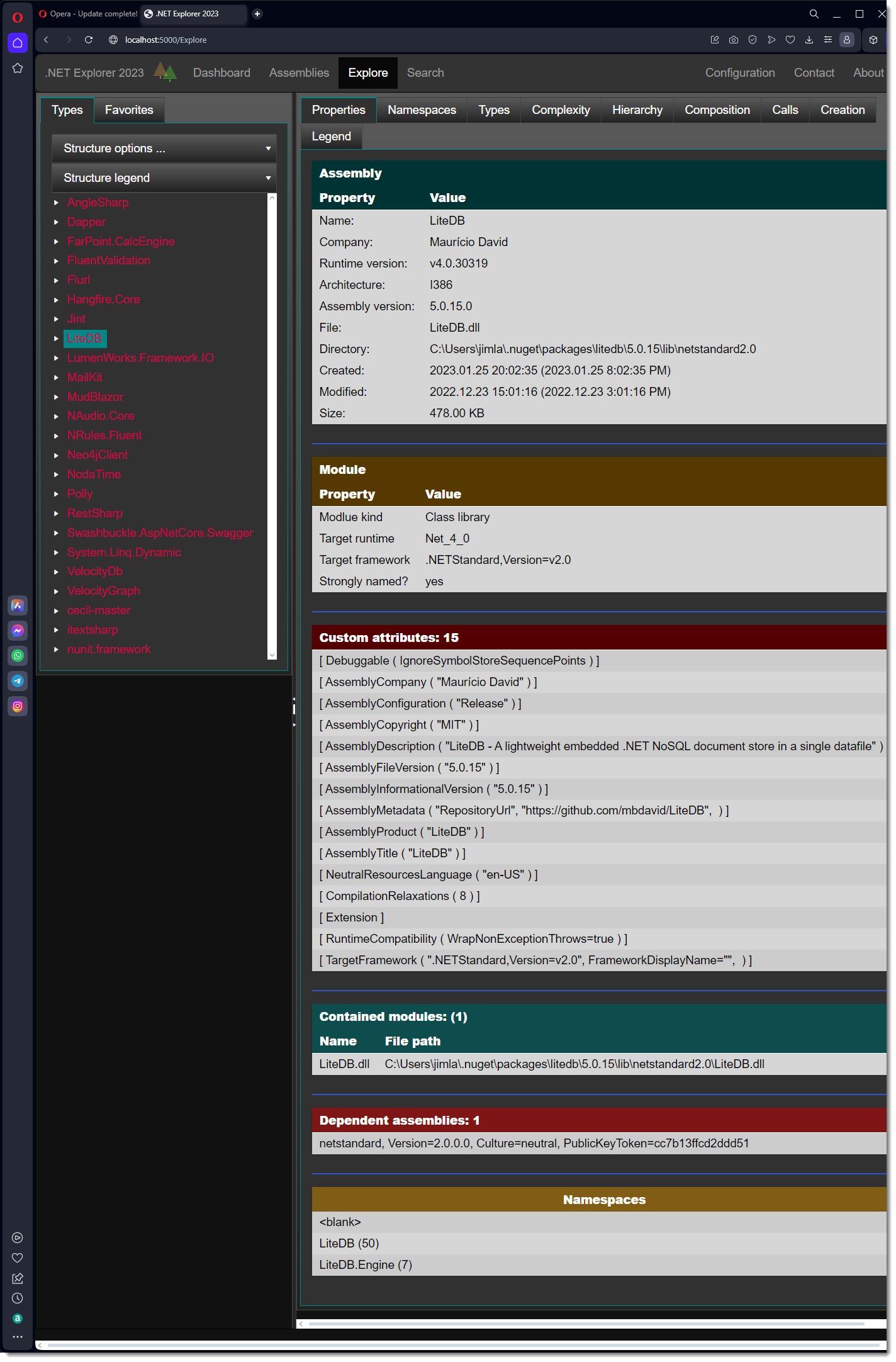Expand the AngleSharp tree node

click(x=56, y=203)
